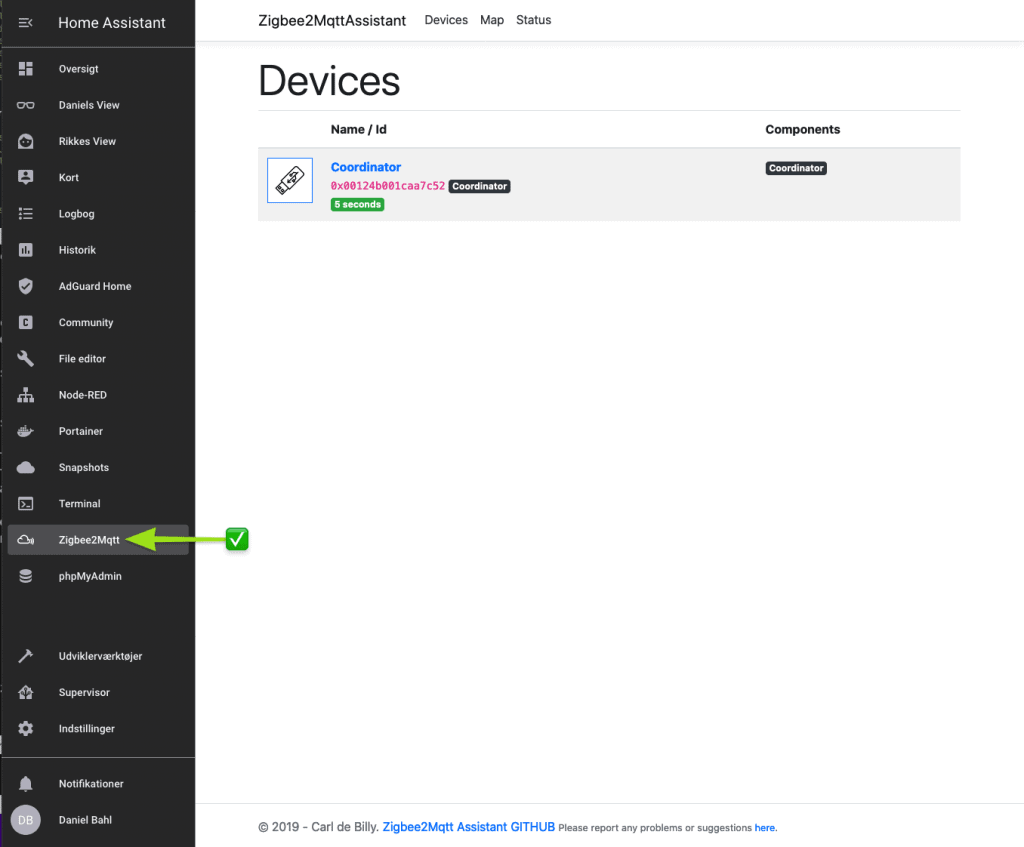This screenshot has width=1024, height=847.
Task: Click the Terminal console icon
Action: click(25, 503)
